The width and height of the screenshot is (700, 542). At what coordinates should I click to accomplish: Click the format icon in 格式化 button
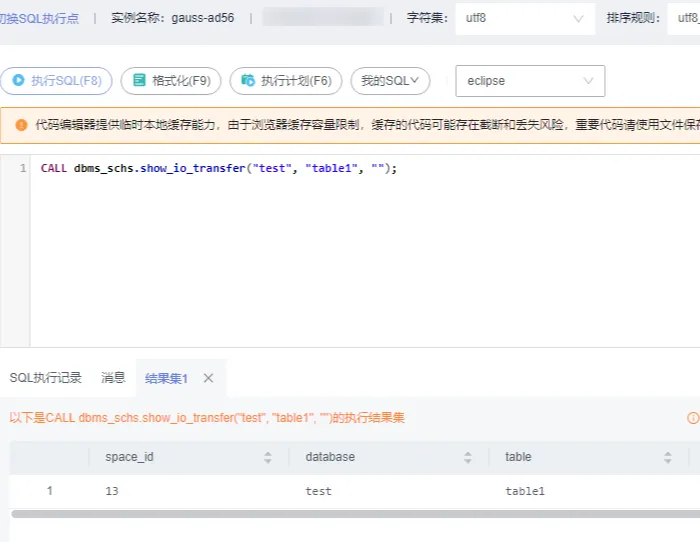click(x=139, y=80)
